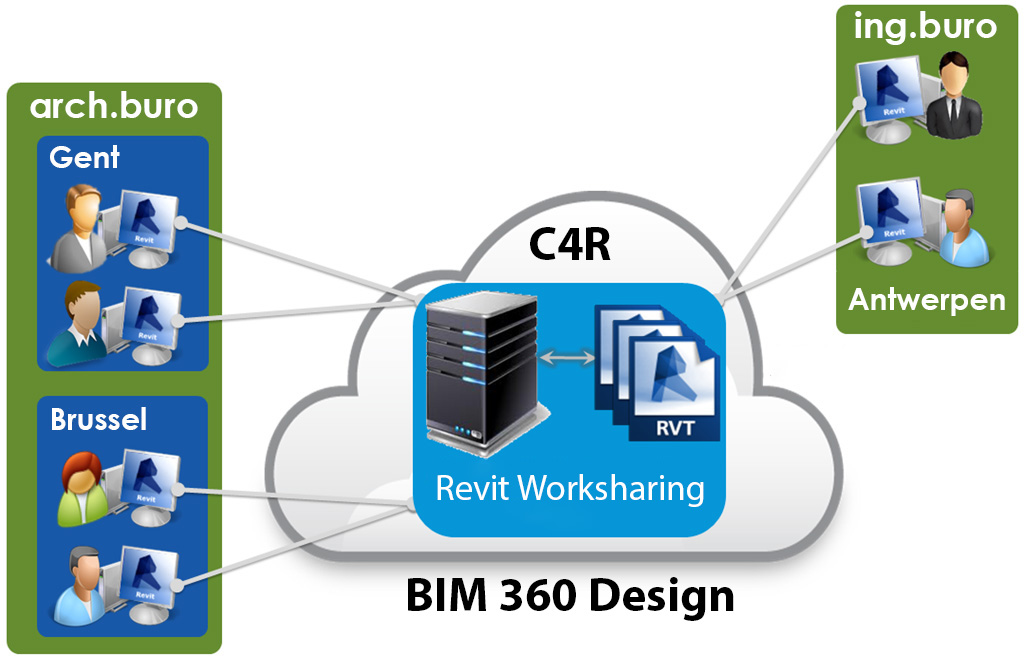Click the "Brussel" office label
Screen dimensions: 1024x656
point(99,419)
